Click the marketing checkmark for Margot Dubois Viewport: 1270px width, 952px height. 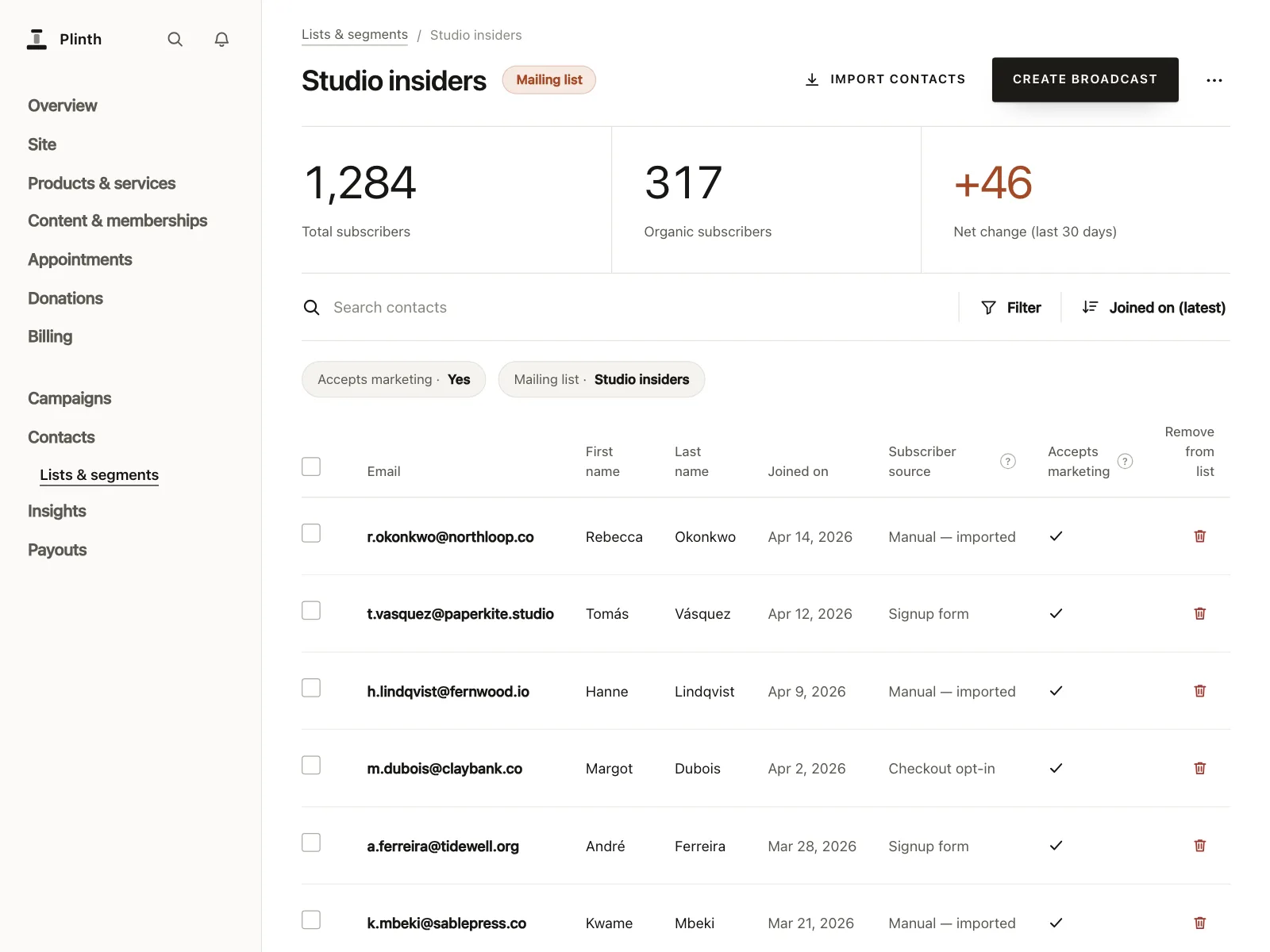tap(1056, 768)
